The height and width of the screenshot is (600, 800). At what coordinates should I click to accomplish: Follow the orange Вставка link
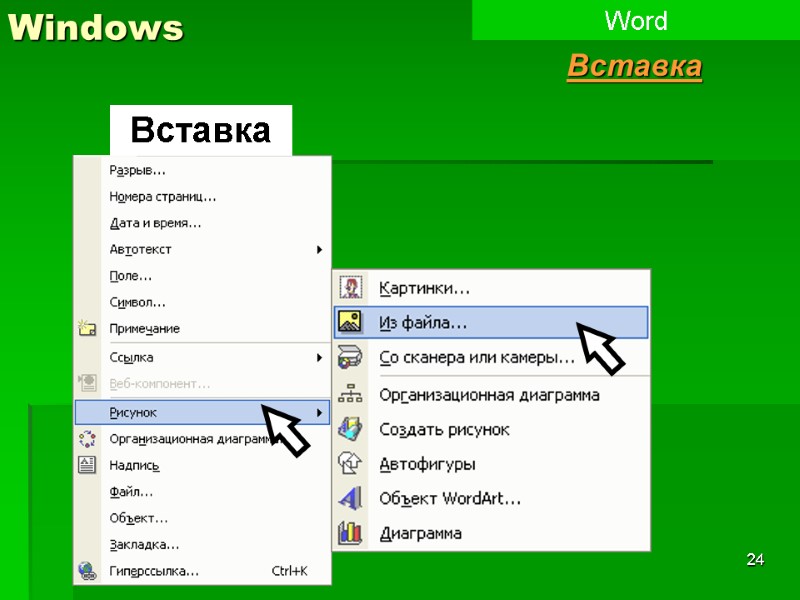pyautogui.click(x=635, y=66)
